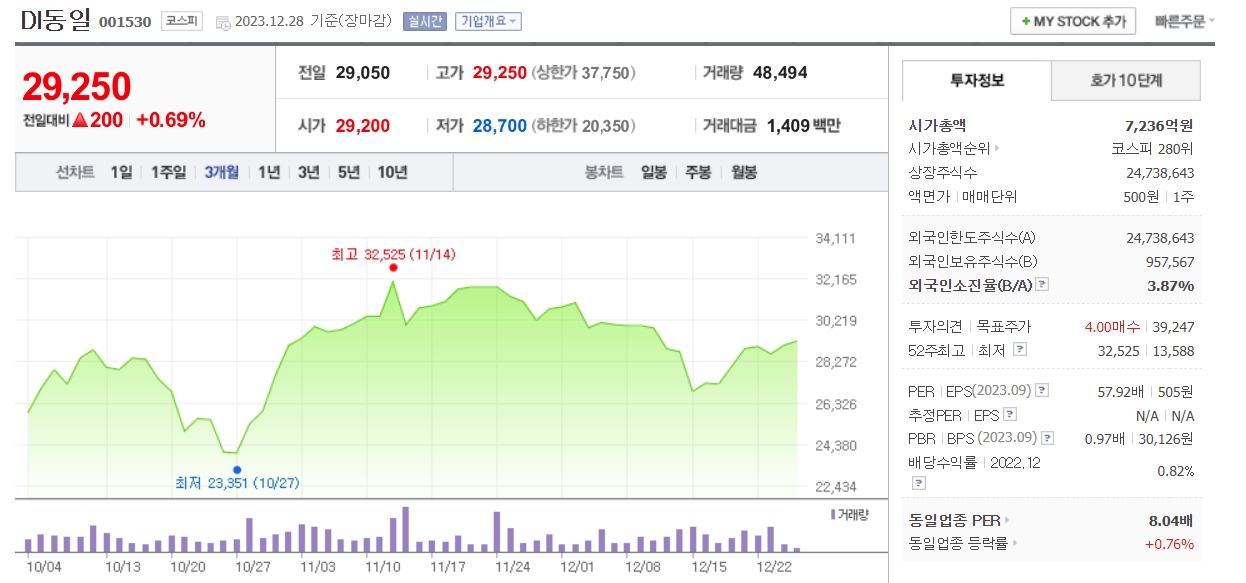
Task: Click the 거래량 legend swatch
Action: pyautogui.click(x=833, y=513)
